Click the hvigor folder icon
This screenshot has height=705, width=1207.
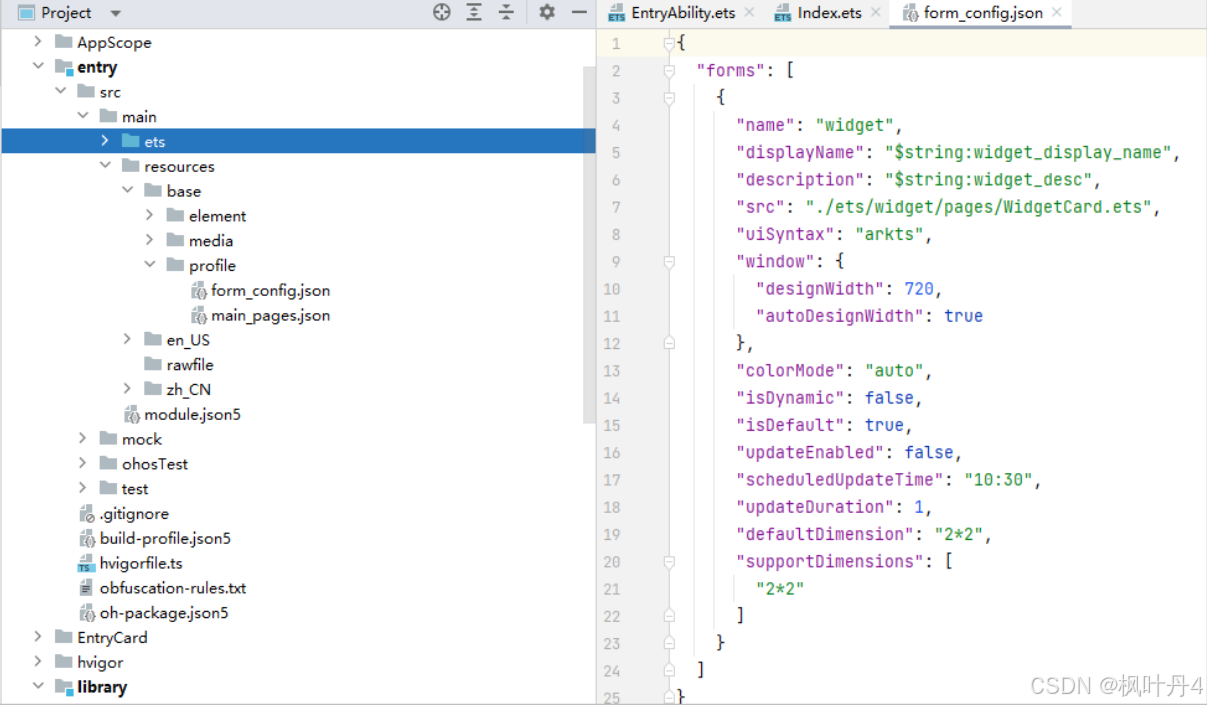pyautogui.click(x=64, y=663)
